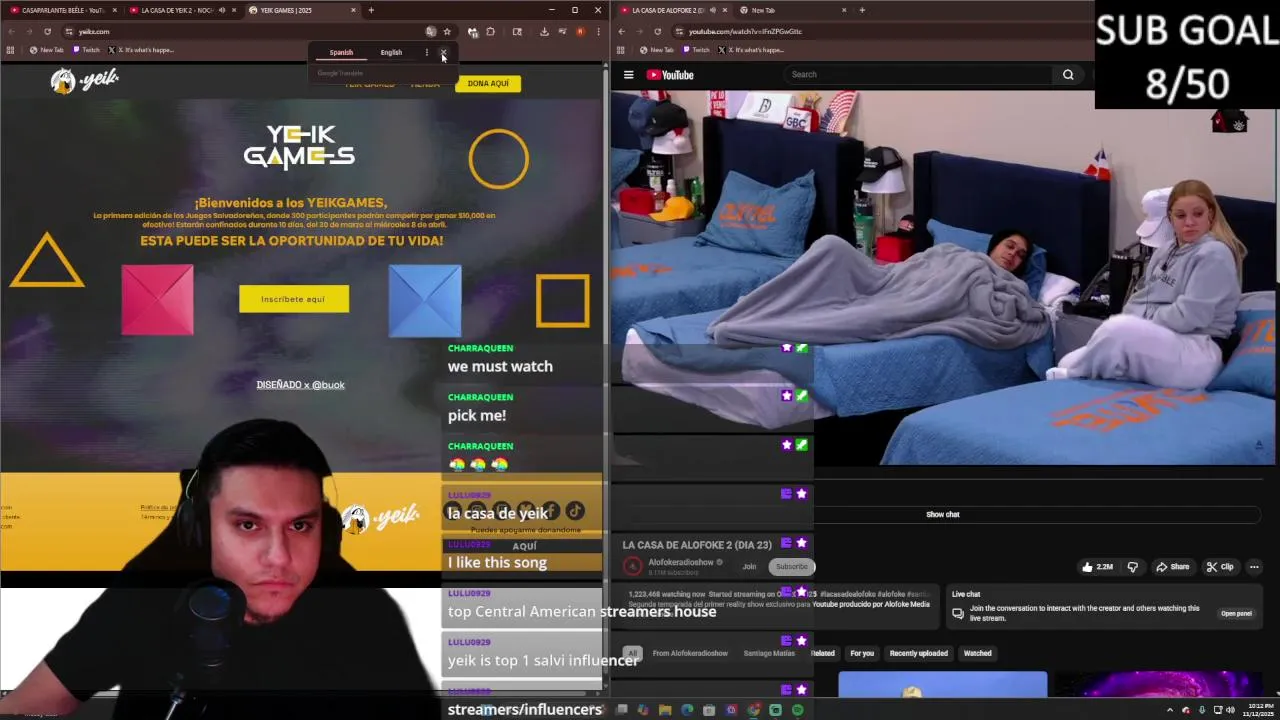Open Alofokeradioshow channel avatar
This screenshot has height=720, width=1280.
(632, 567)
